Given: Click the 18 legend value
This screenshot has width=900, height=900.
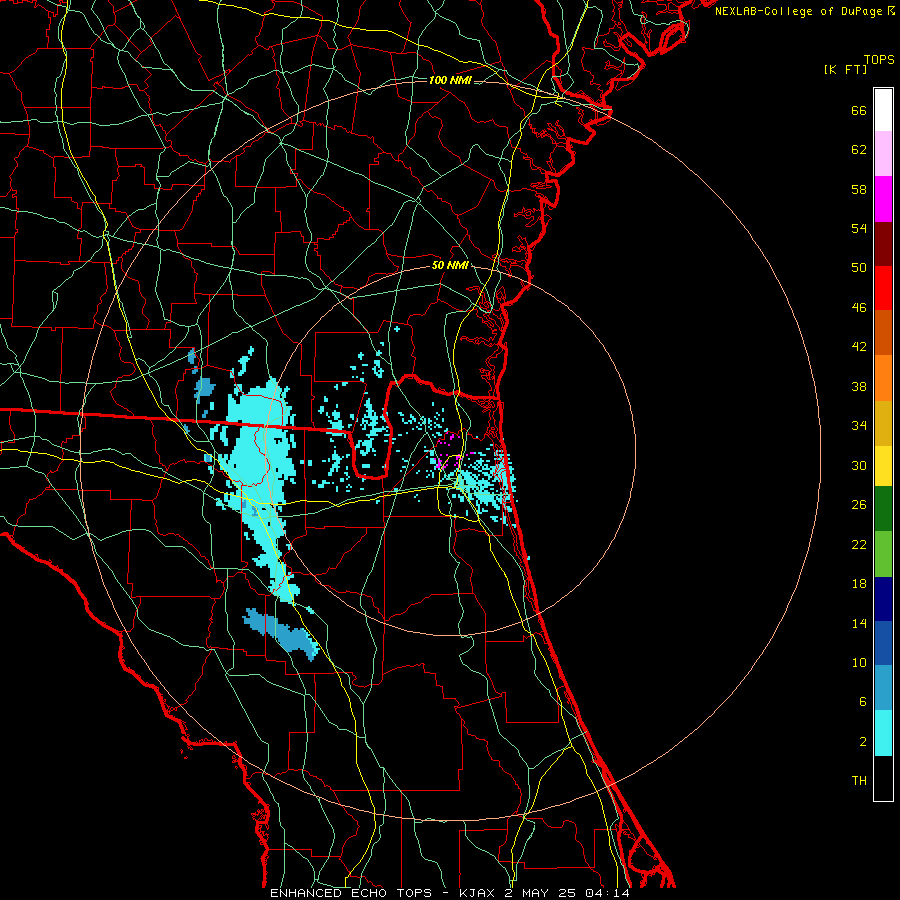Looking at the screenshot, I should (859, 584).
